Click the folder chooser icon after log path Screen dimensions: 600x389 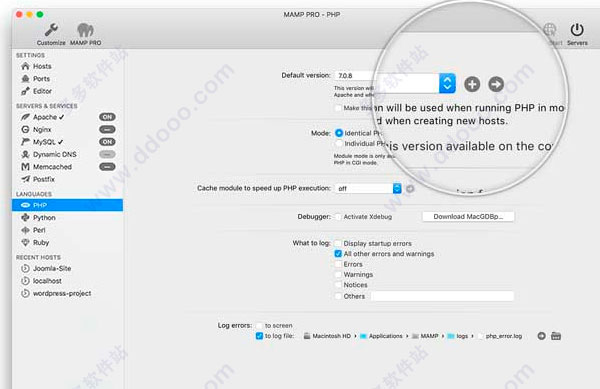click(556, 336)
